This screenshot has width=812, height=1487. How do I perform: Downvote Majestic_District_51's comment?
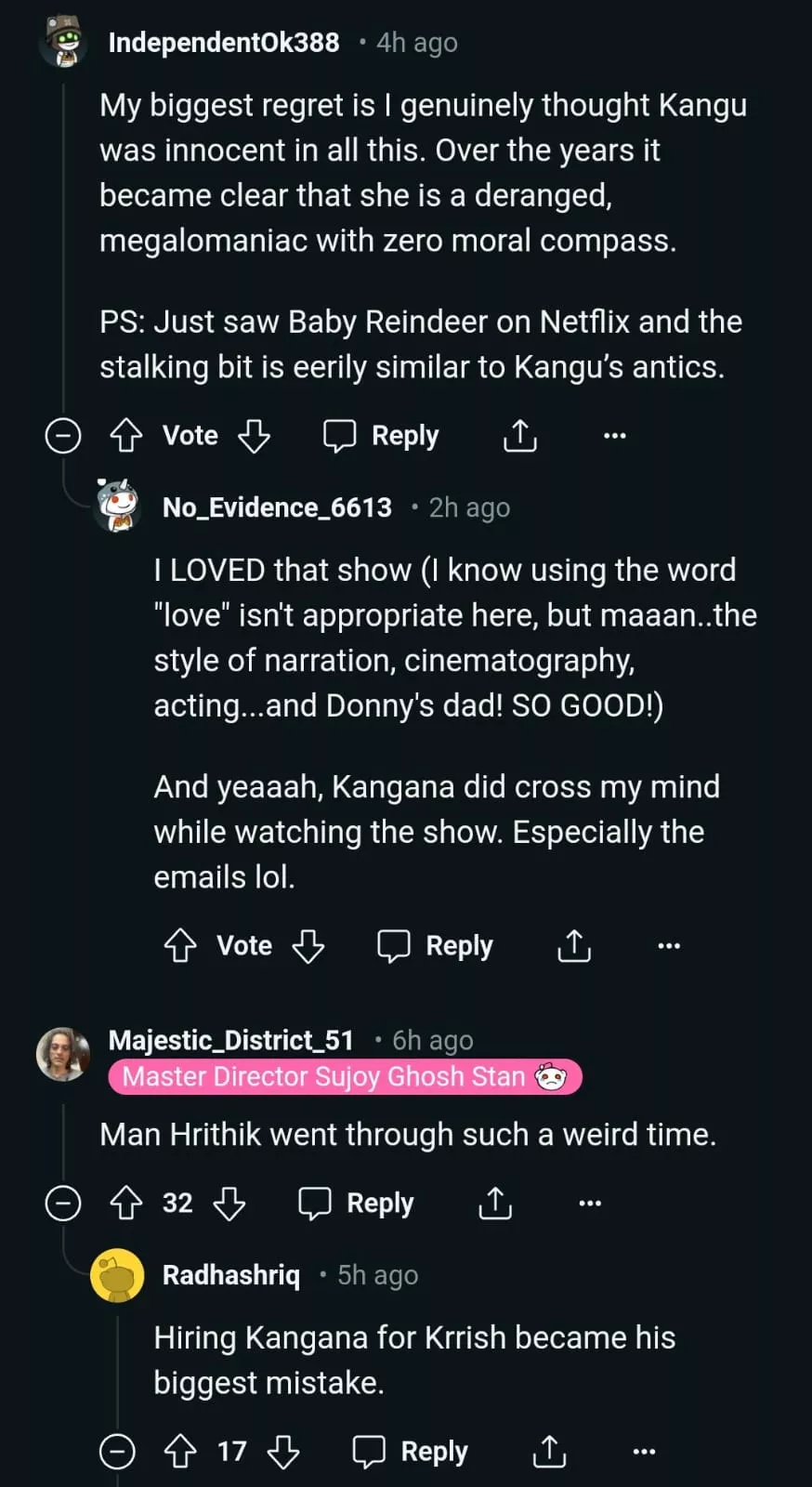[x=229, y=1203]
